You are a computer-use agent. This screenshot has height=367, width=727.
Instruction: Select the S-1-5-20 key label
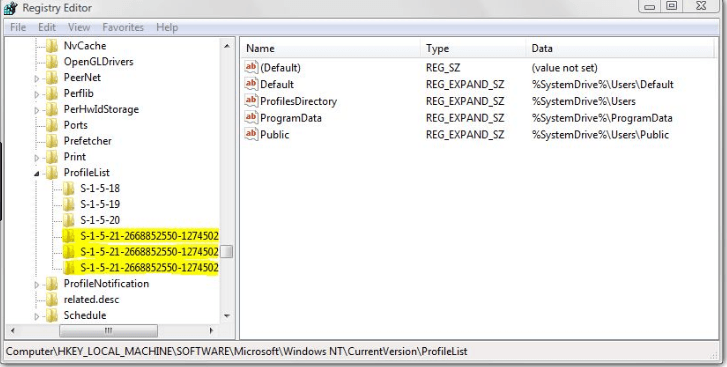coord(100,220)
